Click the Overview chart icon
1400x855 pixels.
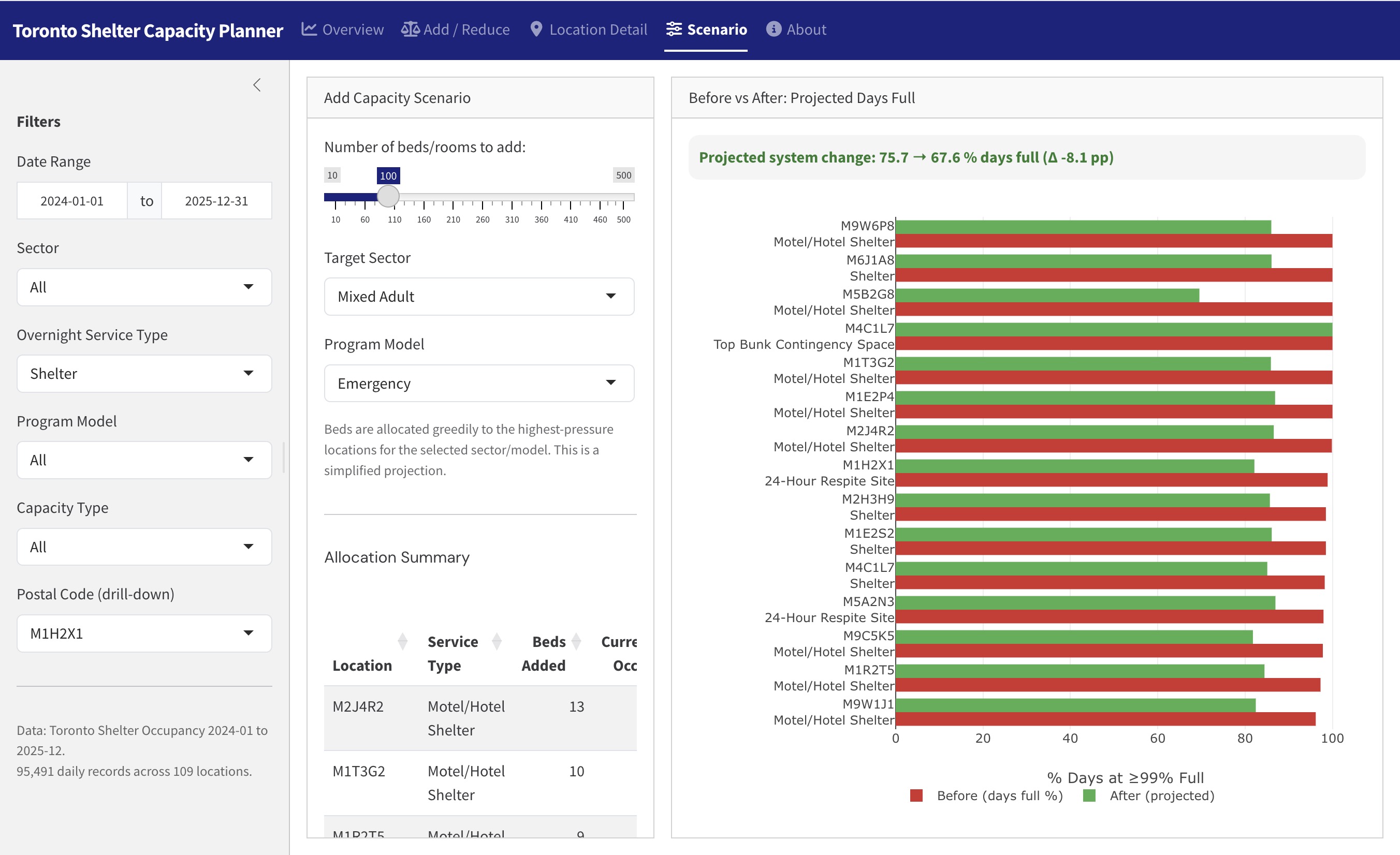coord(309,29)
